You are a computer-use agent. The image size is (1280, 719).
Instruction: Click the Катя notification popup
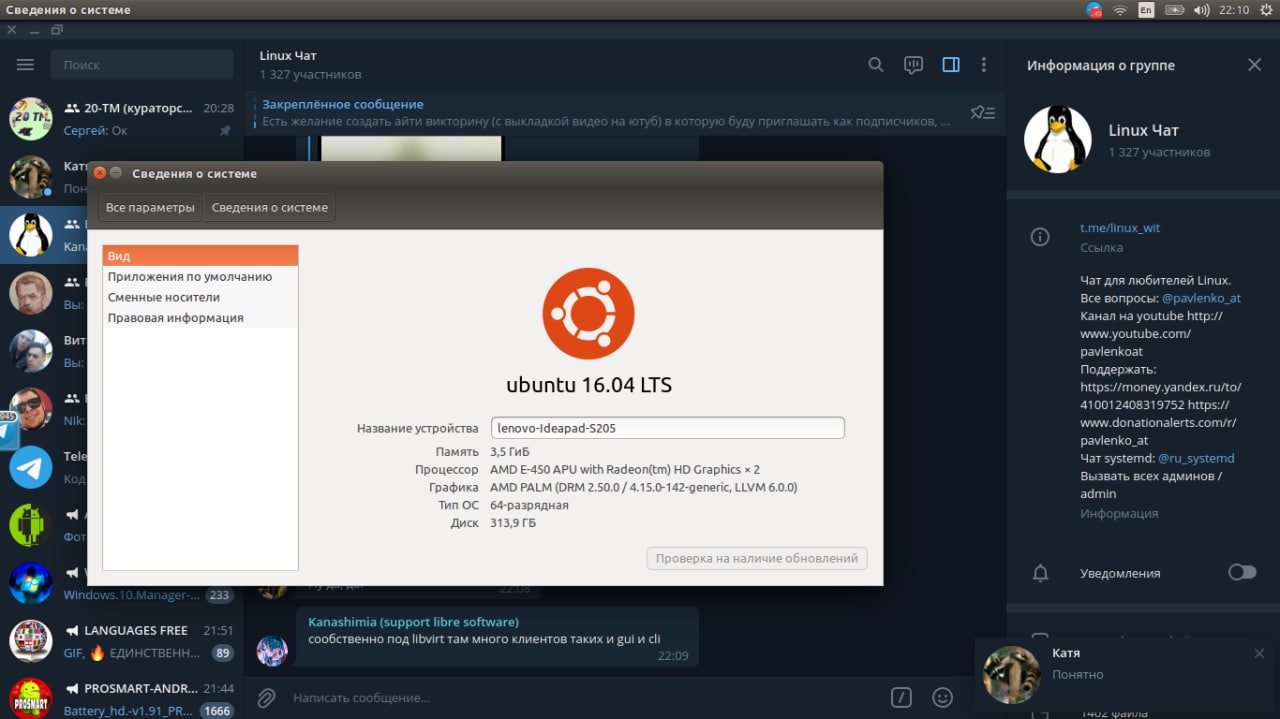pos(1127,673)
